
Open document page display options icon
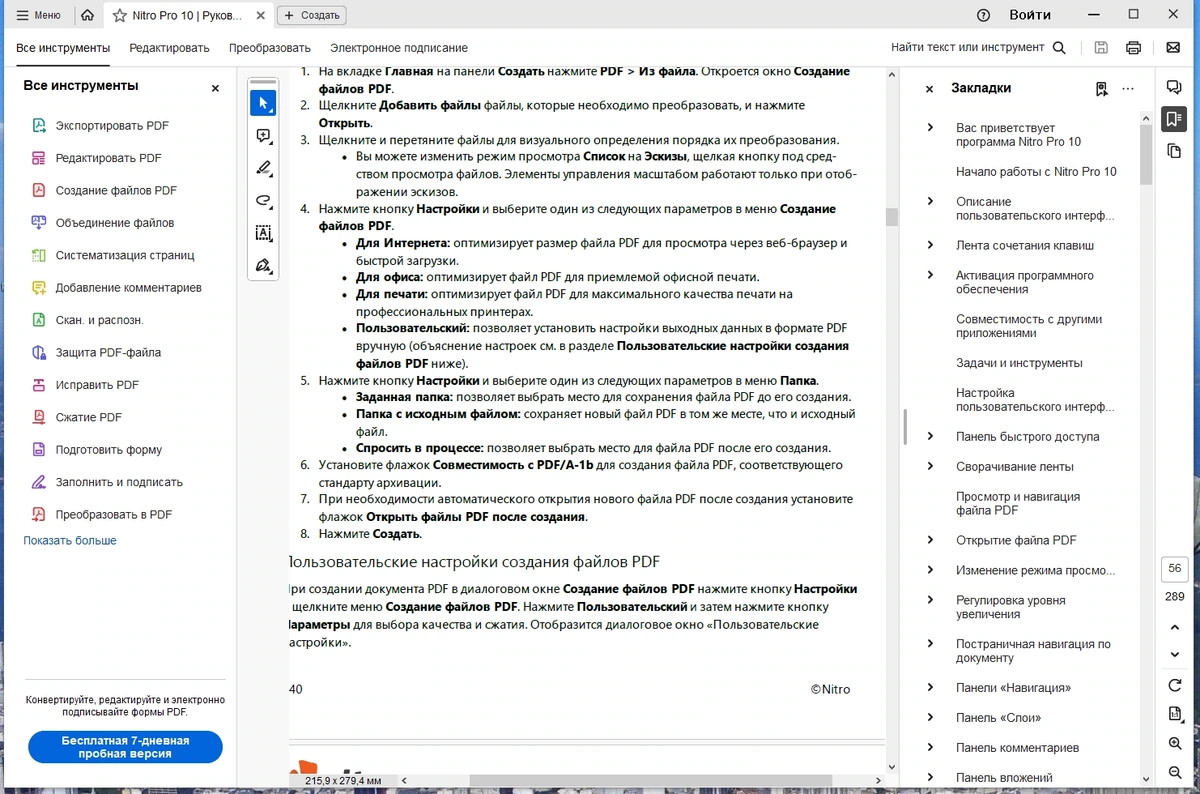click(1175, 714)
